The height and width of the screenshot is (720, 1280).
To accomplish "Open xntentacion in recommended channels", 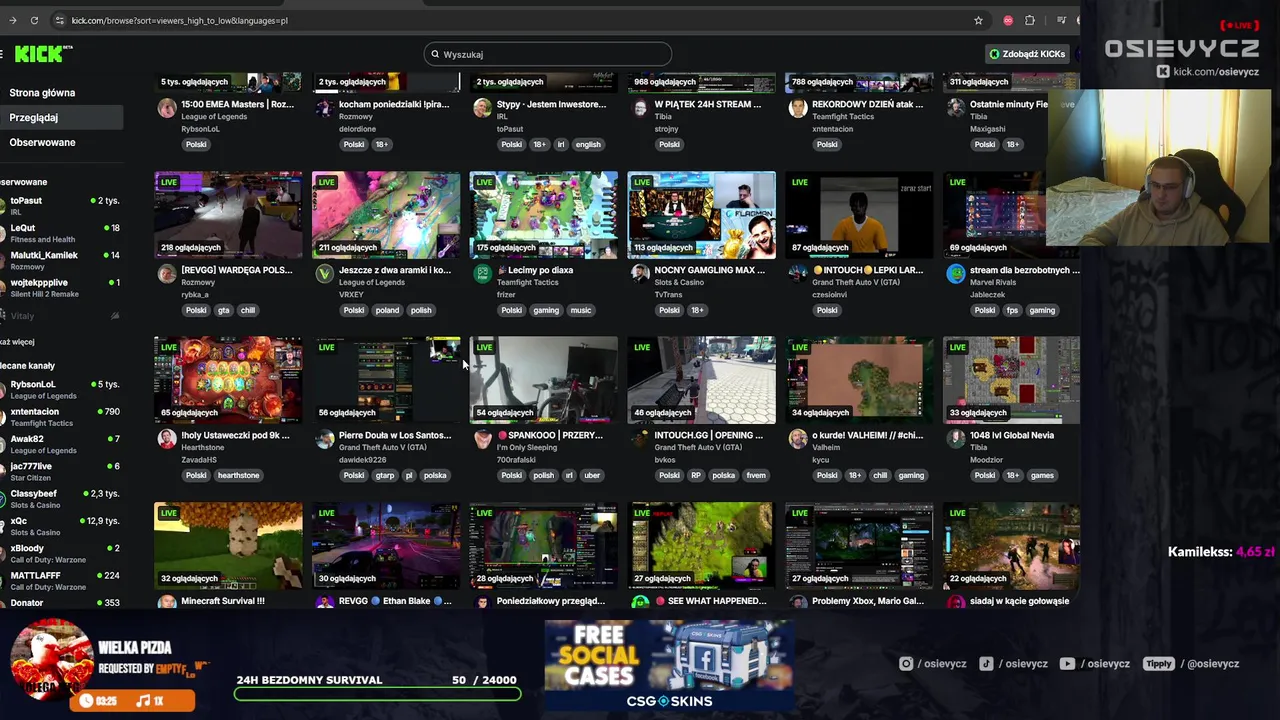I will (x=60, y=416).
